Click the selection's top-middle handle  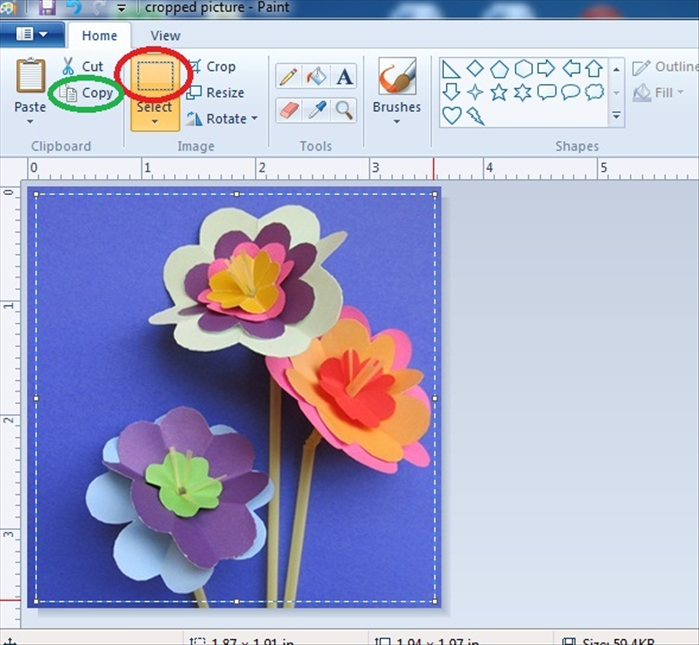pyautogui.click(x=237, y=194)
